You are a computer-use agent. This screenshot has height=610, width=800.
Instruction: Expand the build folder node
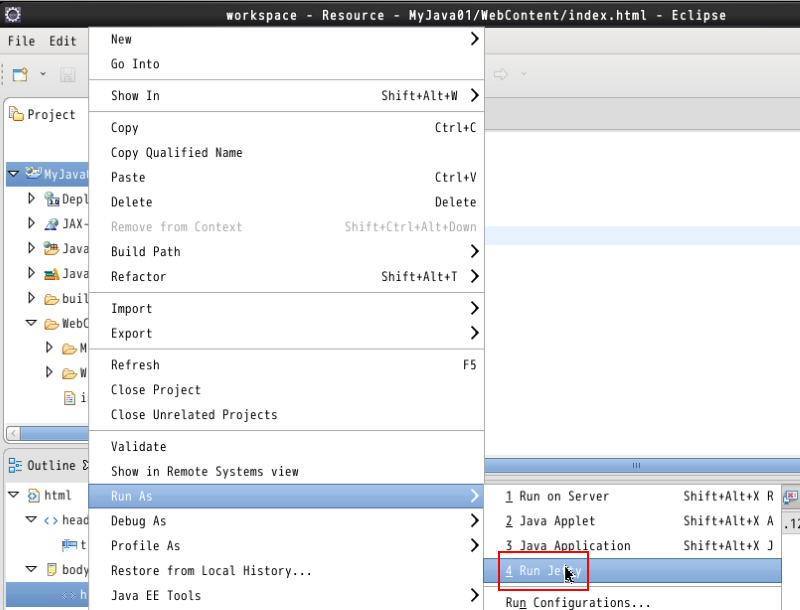click(32, 297)
